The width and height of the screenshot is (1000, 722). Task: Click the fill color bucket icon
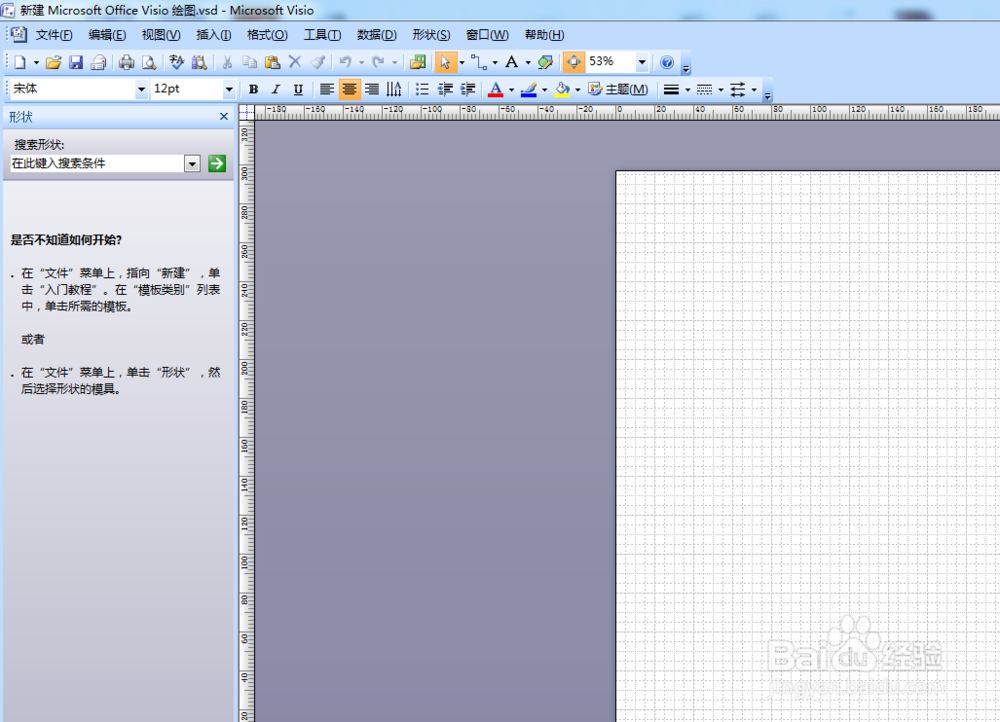click(562, 90)
